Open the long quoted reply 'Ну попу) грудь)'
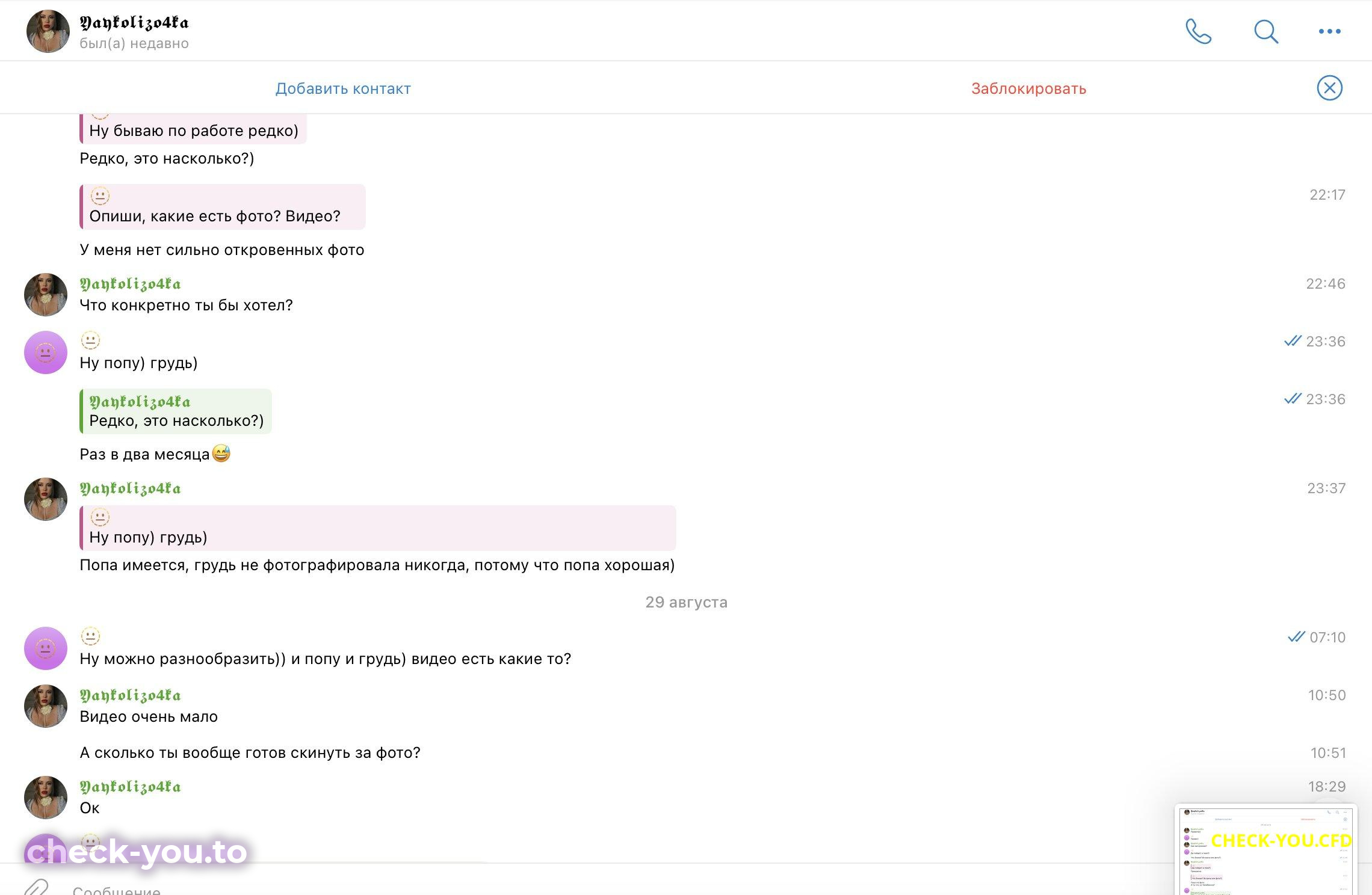Image resolution: width=1372 pixels, height=895 pixels. (x=378, y=528)
